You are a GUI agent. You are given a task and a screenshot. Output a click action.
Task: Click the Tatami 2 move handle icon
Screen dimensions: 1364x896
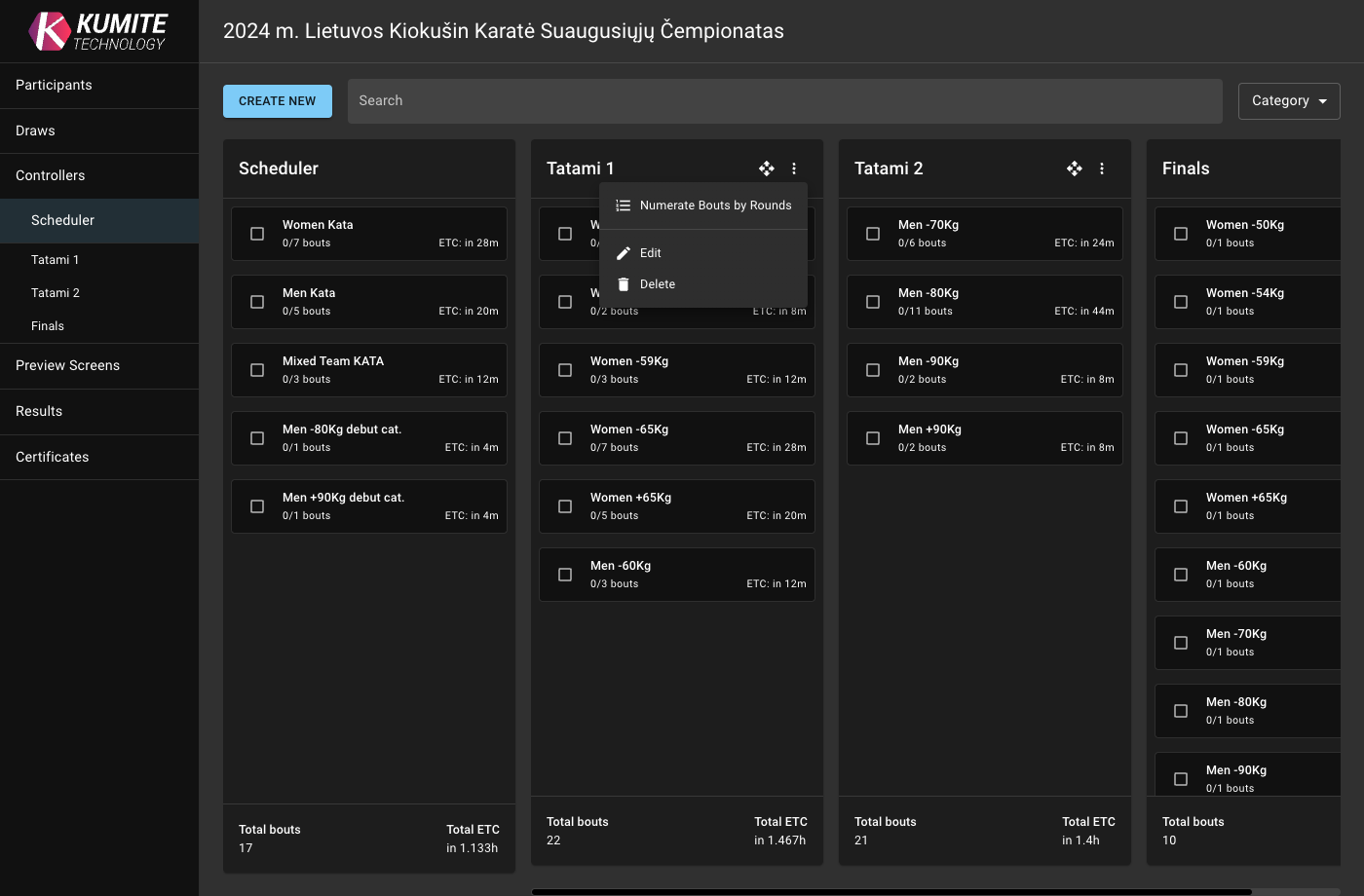[x=1075, y=168]
